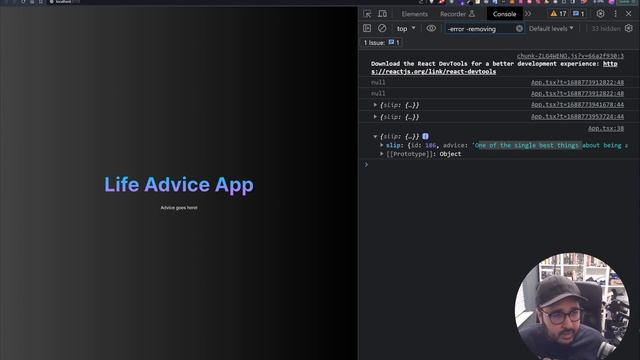This screenshot has width=640, height=360.
Task: Open source link of the first null log
Action: (577, 82)
